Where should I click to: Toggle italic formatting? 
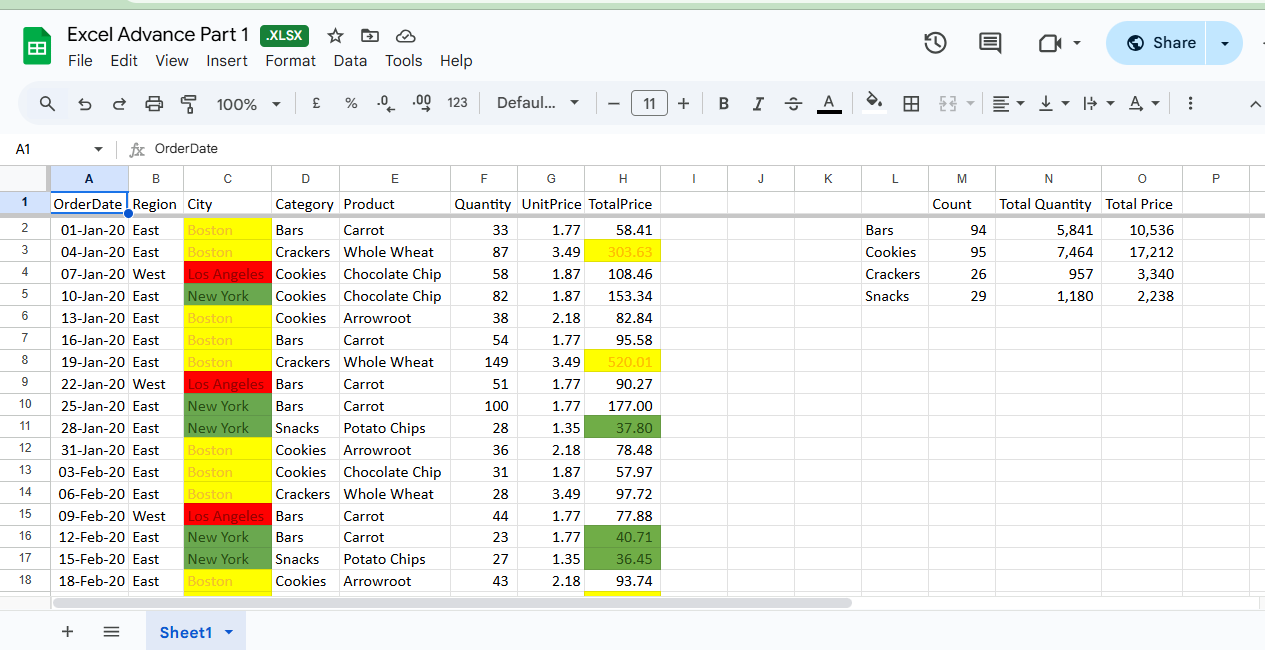[758, 104]
